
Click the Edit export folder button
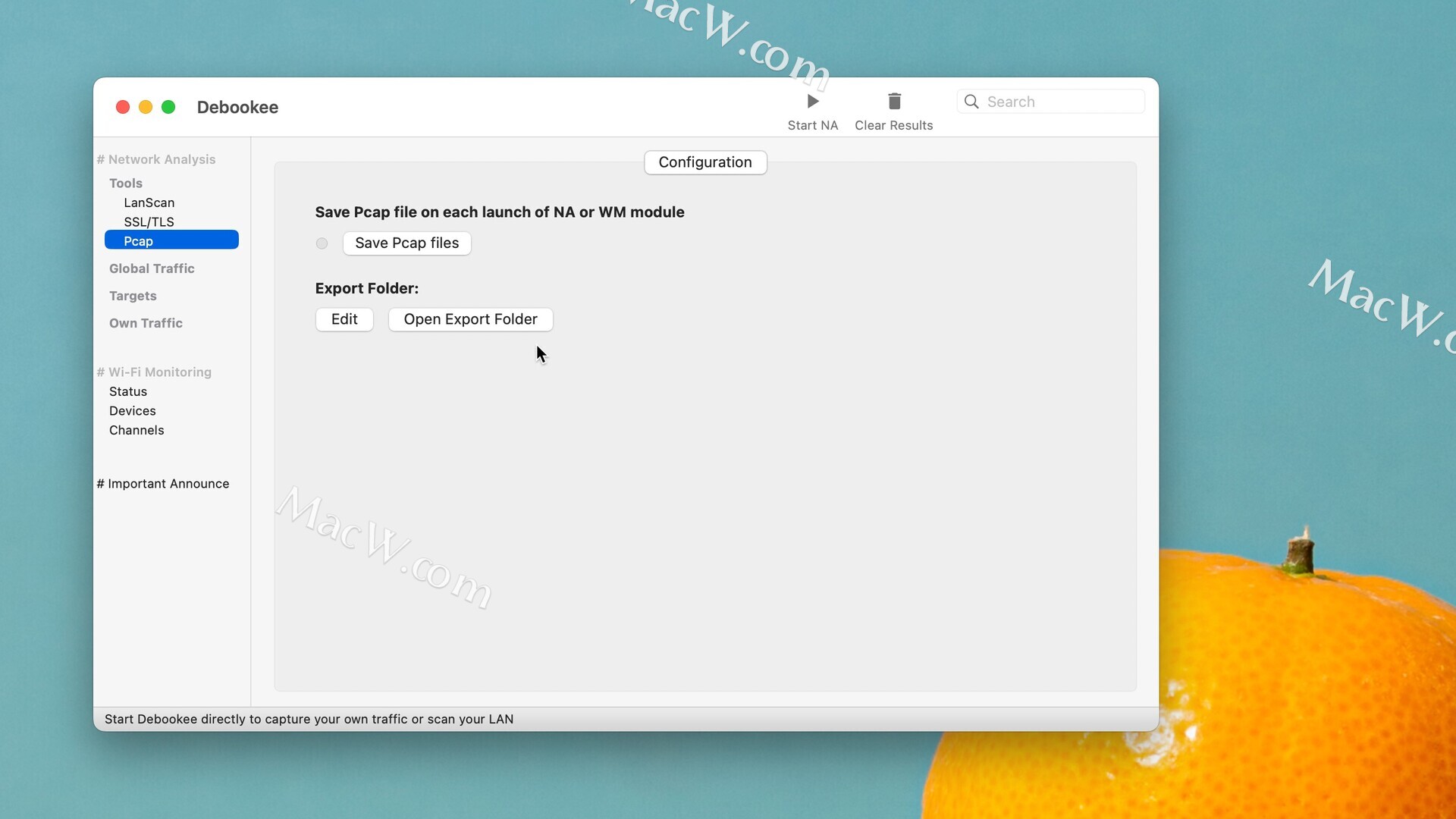pos(344,319)
